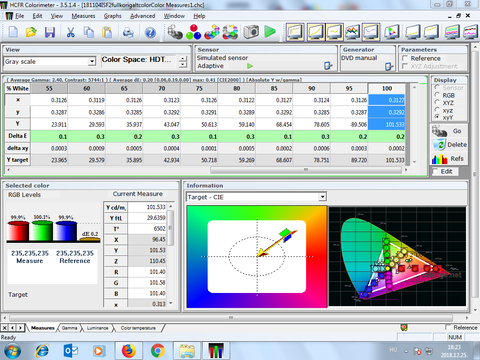
Task: Click the CIE chromaticity diagram thumbnail
Action: coord(397,256)
